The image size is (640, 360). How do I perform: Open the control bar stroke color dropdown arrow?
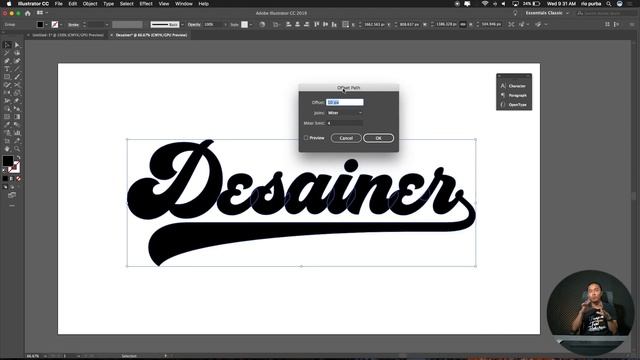tap(61, 24)
